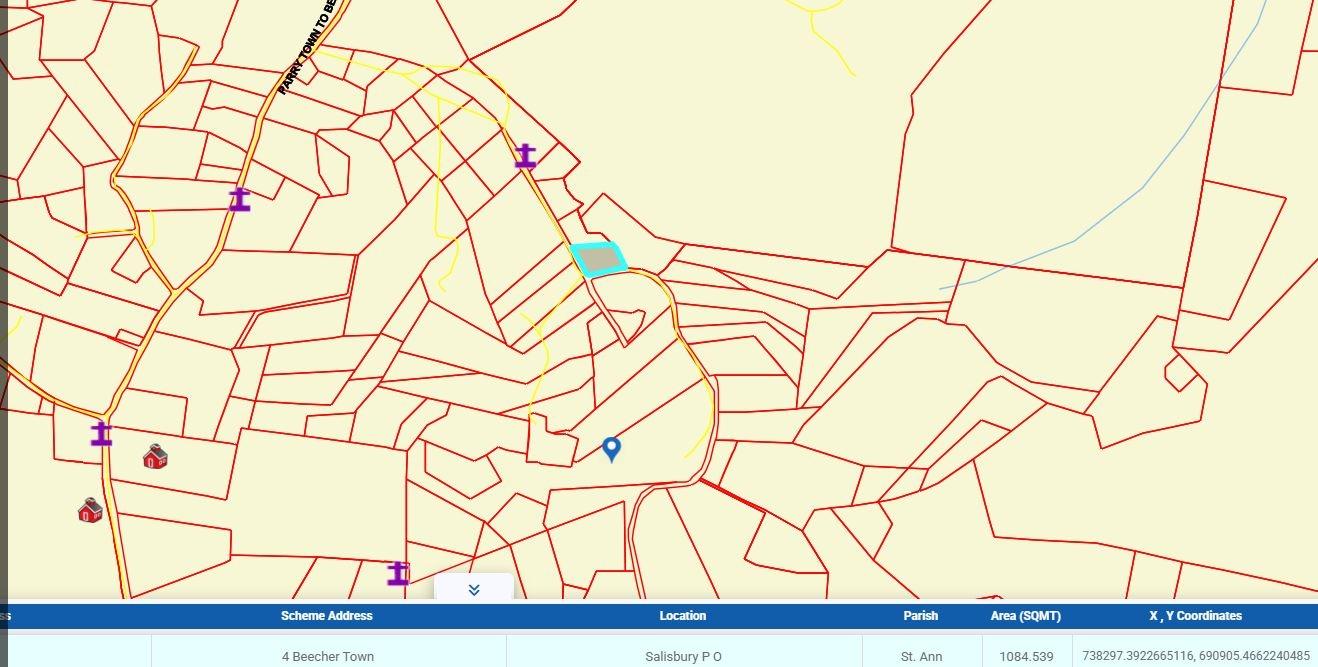Click red building icon right of purple marker
This screenshot has width=1318, height=667.
click(x=155, y=457)
